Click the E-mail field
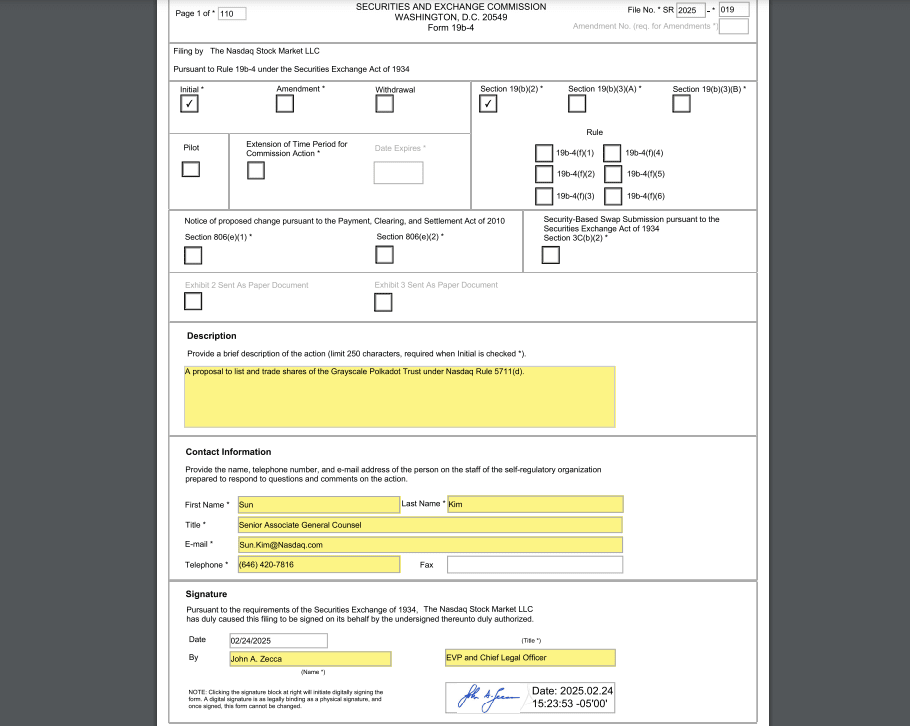This screenshot has width=910, height=726. (430, 545)
